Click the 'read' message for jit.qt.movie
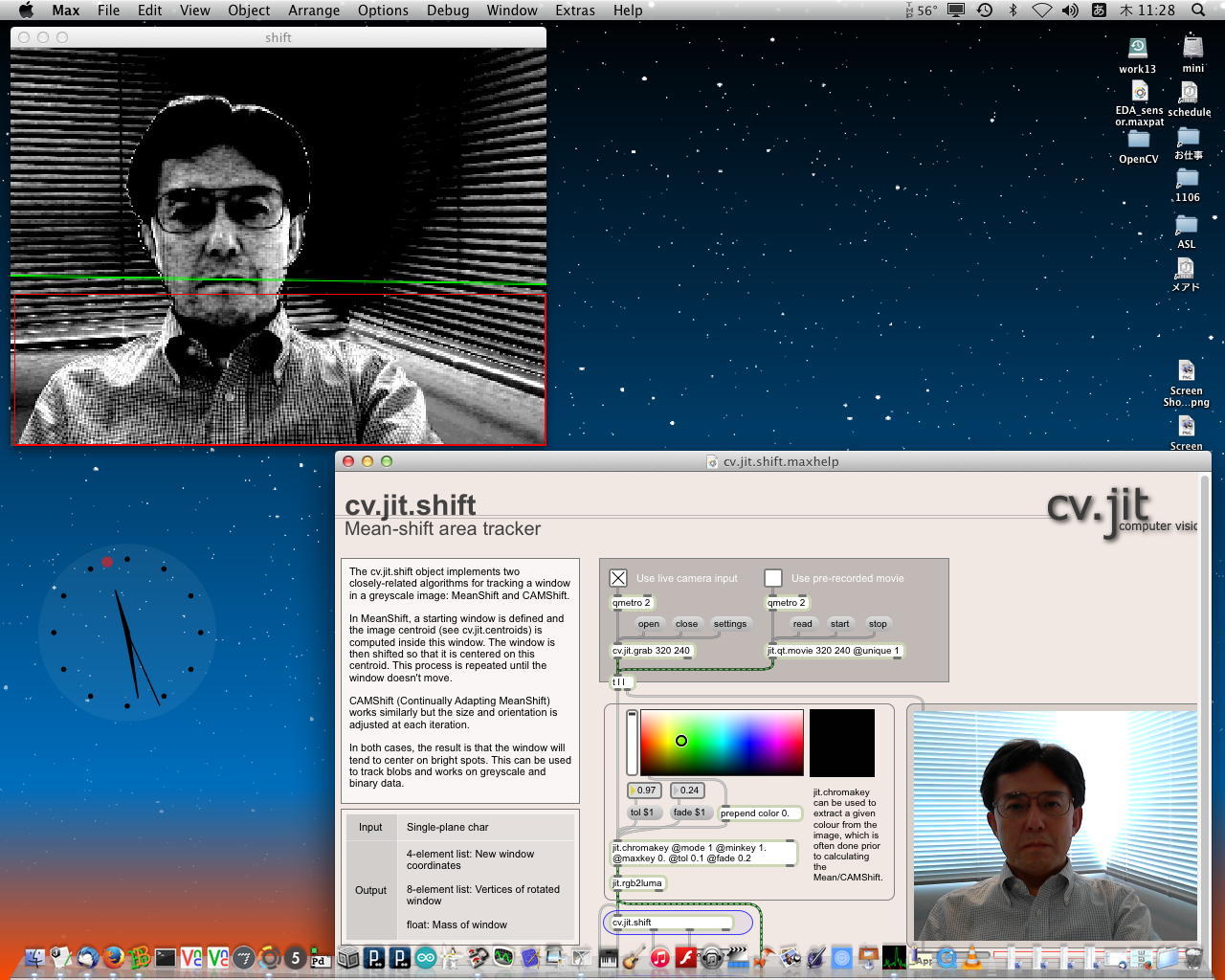Viewport: 1225px width, 980px height. 802,624
